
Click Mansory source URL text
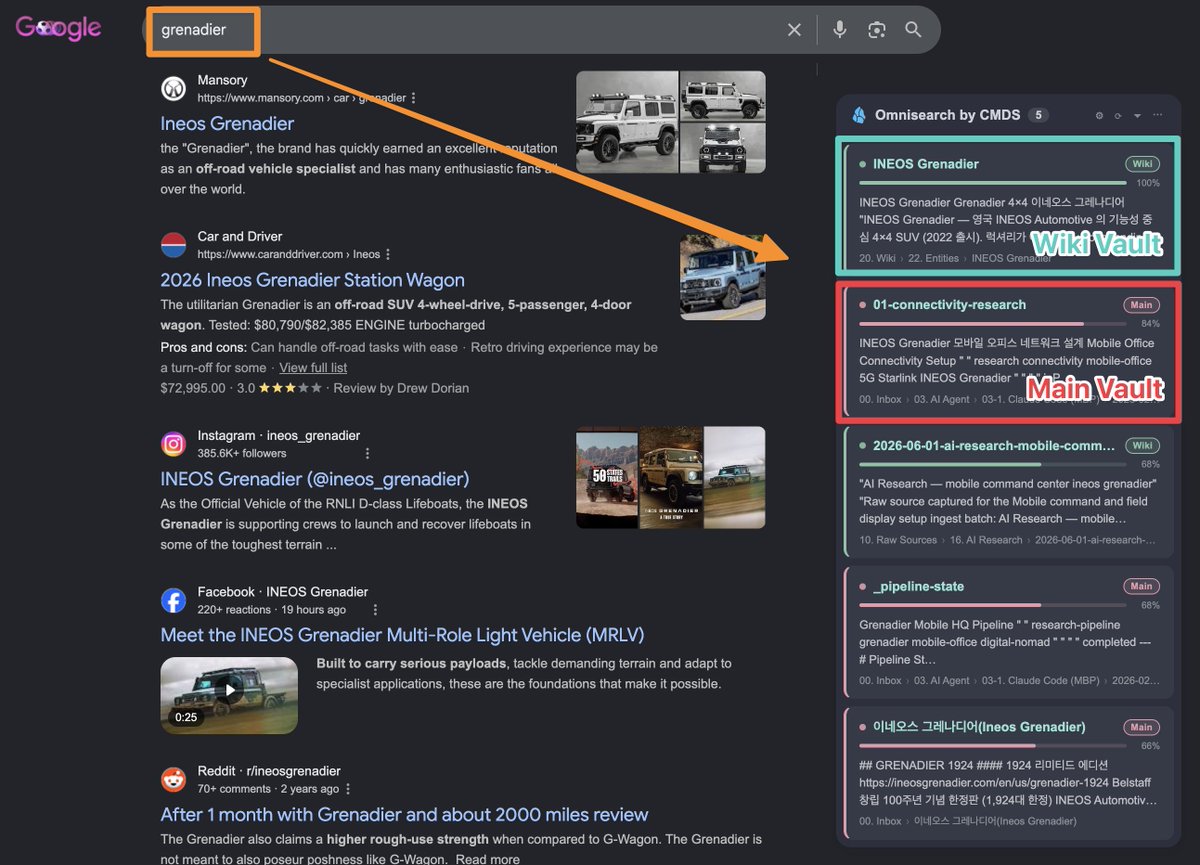(301, 98)
